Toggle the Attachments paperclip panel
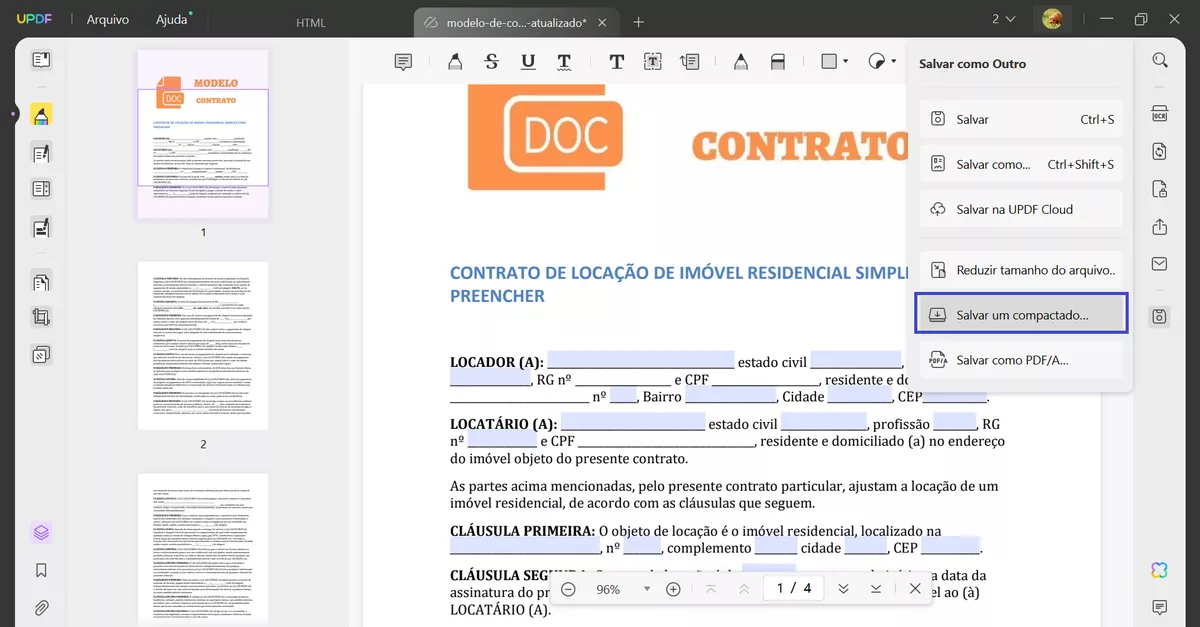 pyautogui.click(x=40, y=607)
